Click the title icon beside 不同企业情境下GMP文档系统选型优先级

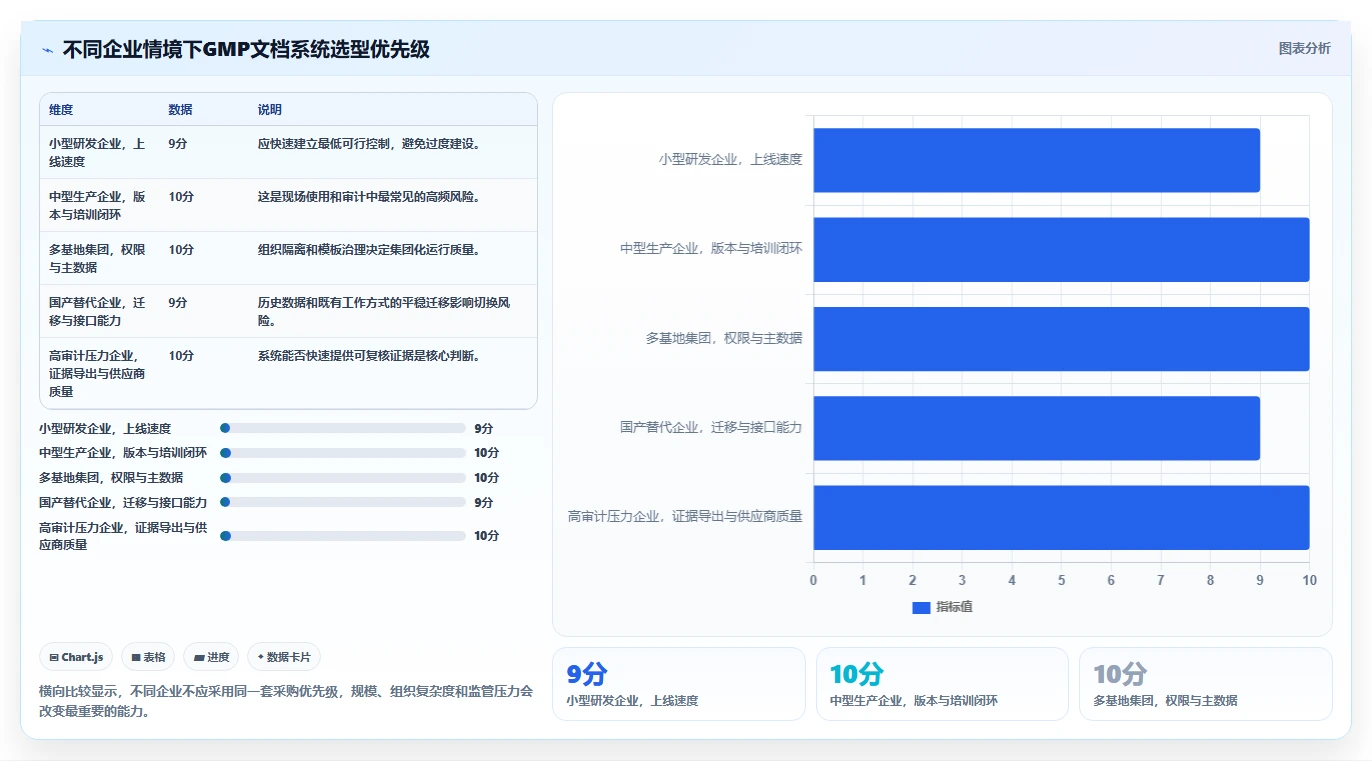pos(47,50)
